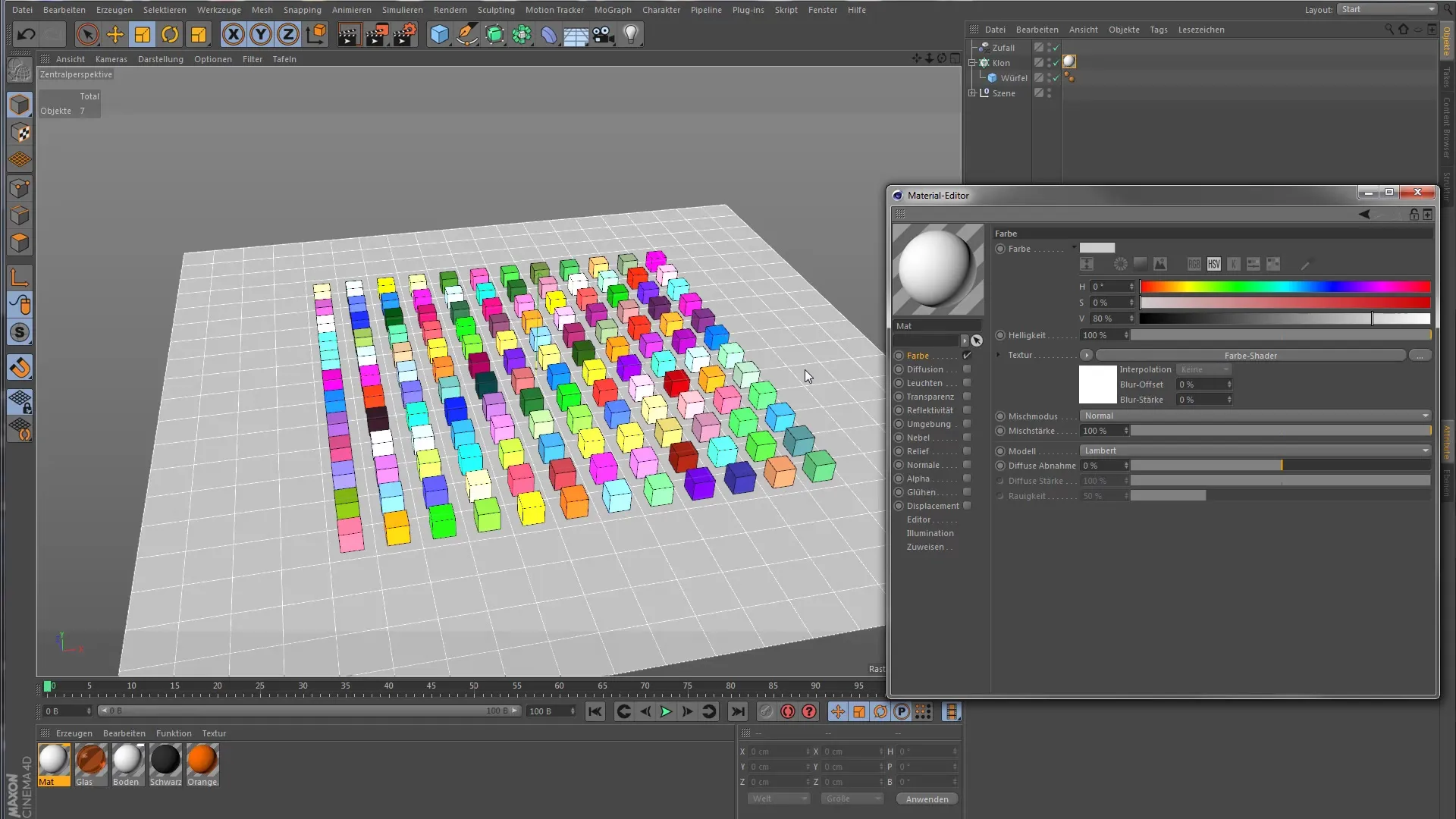Viewport: 1456px width, 819px height.
Task: Open the Rendern menu
Action: [x=450, y=10]
